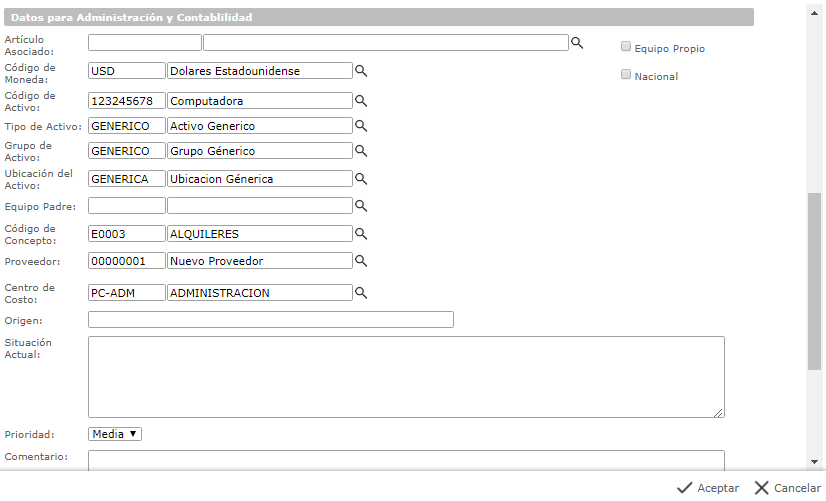Click the Código de Activo field with 123245678
Screen dimensions: 826x501
coord(126,101)
